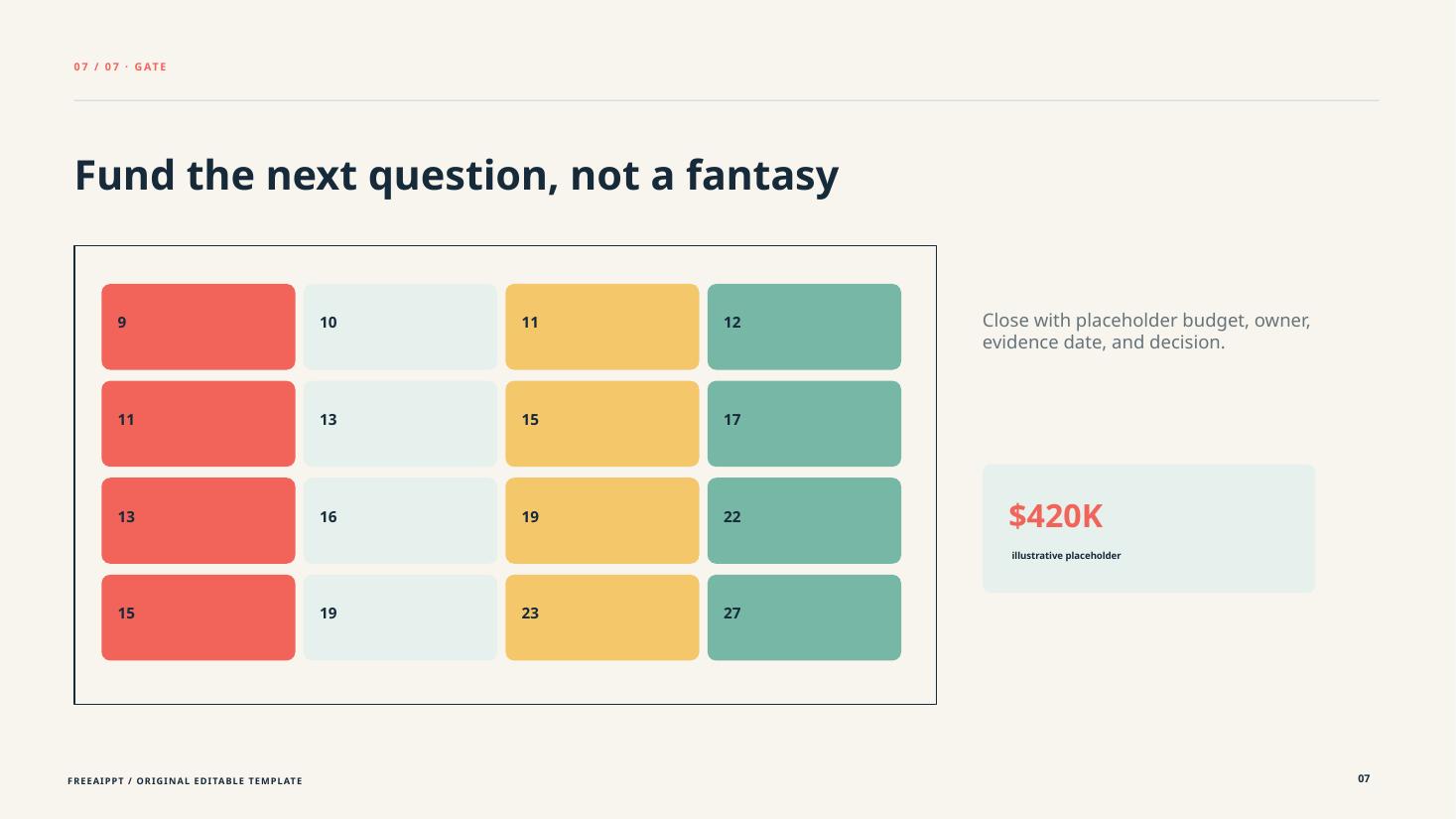Select the red cell labeled 9
The width and height of the screenshot is (1456, 819).
click(x=199, y=327)
